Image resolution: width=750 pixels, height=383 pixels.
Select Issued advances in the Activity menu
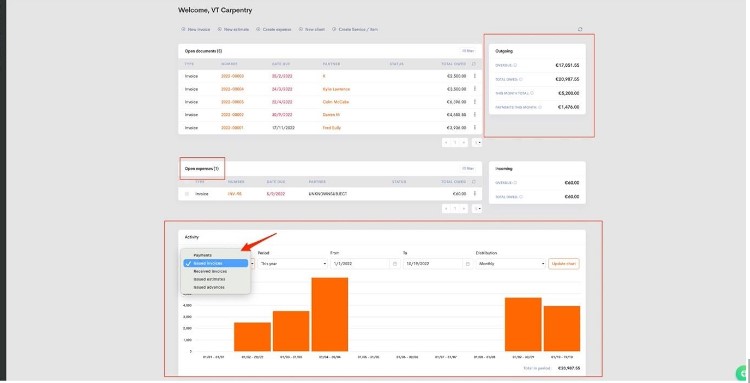(x=216, y=287)
